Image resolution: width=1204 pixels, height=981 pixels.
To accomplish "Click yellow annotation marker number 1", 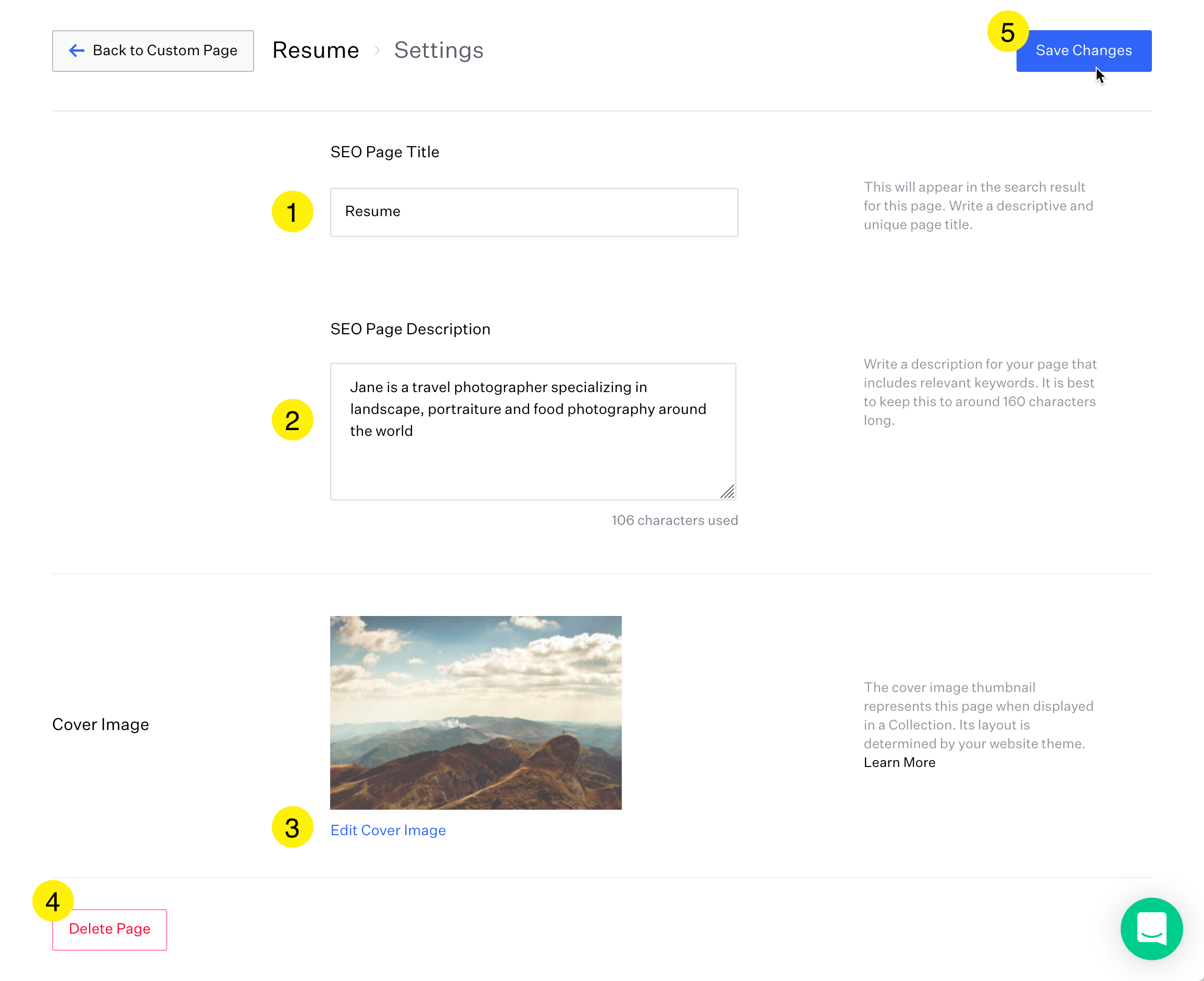I will tap(292, 212).
